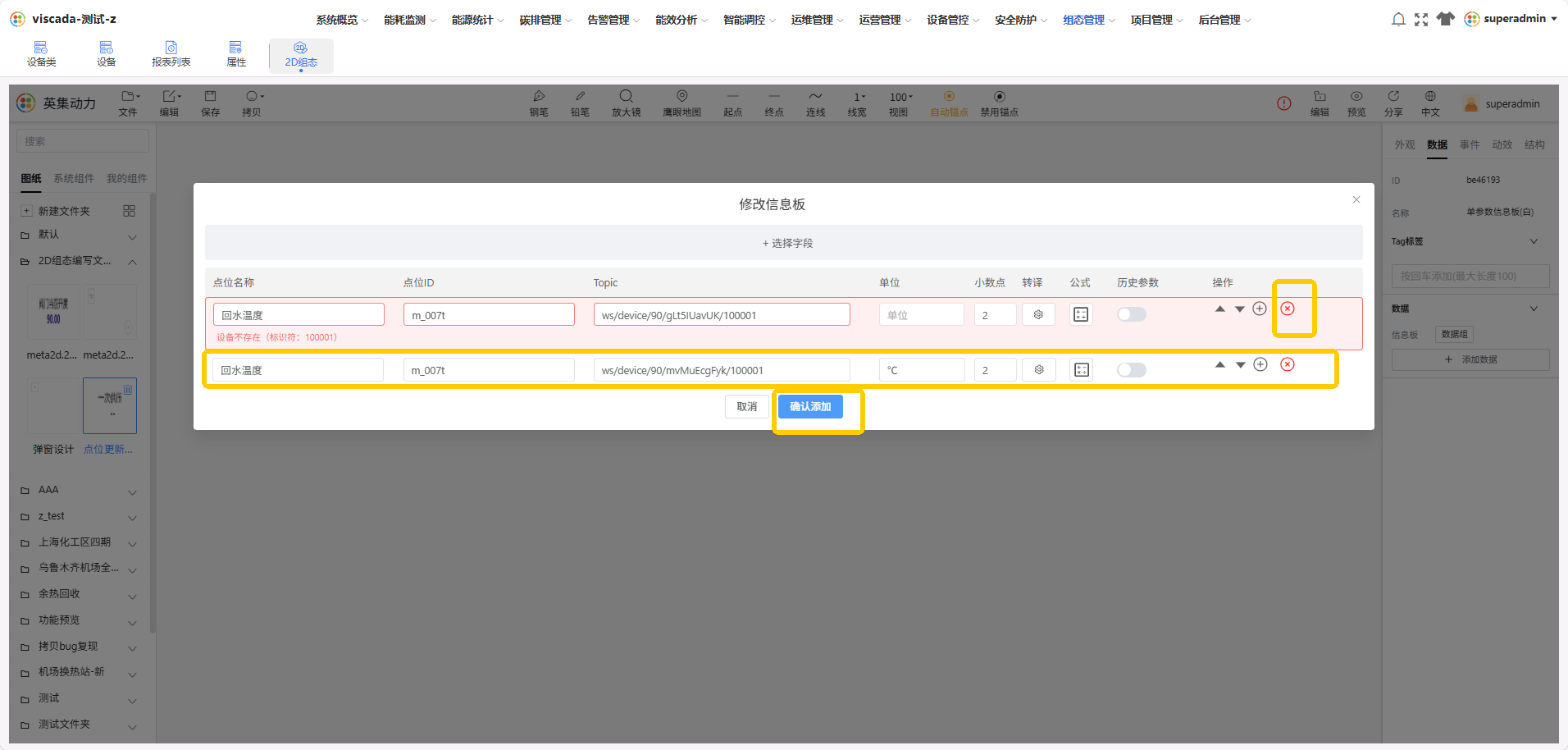
Task: Open translation settings for second row
Action: tap(1039, 370)
